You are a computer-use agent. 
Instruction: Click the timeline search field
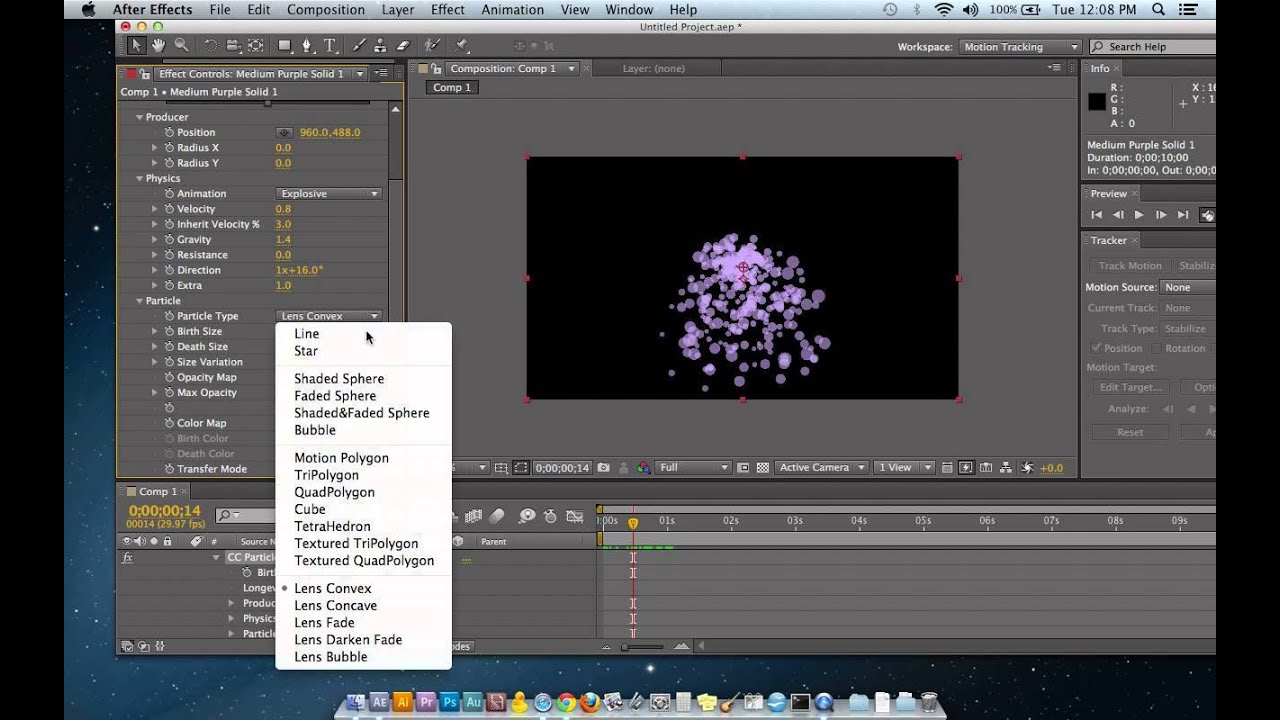click(x=246, y=516)
